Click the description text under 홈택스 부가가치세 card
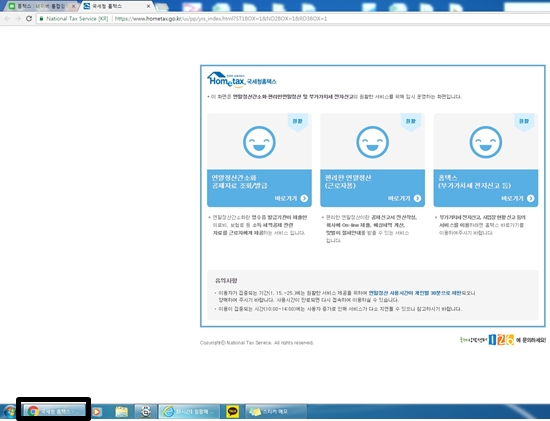This screenshot has width=550, height=421. (x=481, y=225)
